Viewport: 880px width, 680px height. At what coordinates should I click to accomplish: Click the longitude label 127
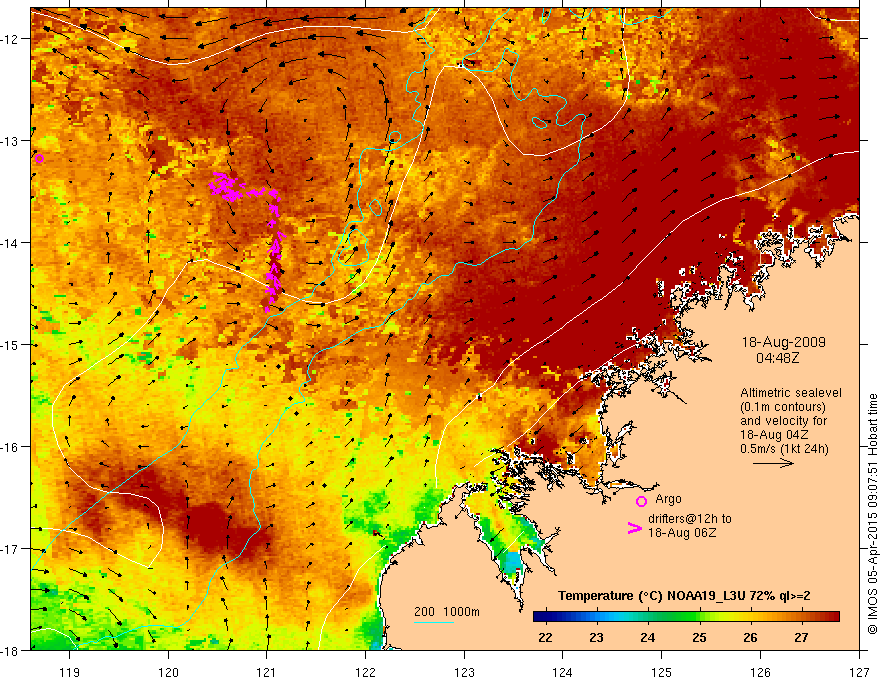pyautogui.click(x=859, y=672)
